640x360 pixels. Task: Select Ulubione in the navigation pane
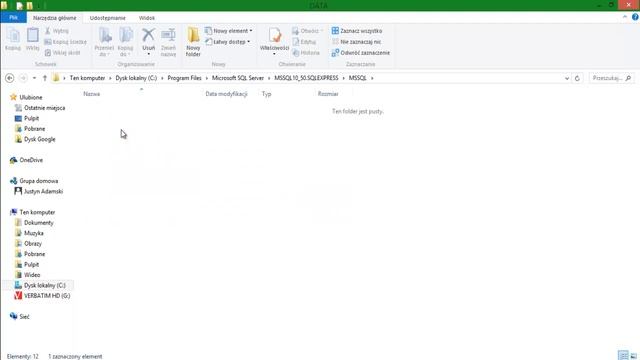tap(31, 97)
